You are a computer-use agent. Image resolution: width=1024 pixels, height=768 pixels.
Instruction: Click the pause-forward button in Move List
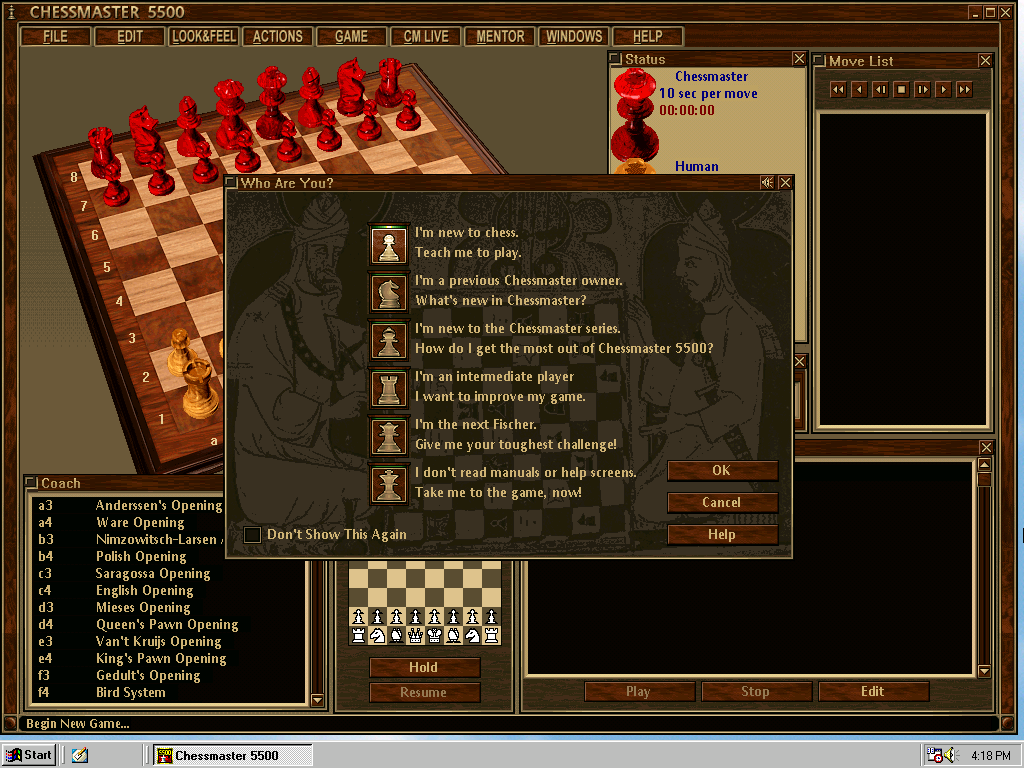tap(922, 89)
